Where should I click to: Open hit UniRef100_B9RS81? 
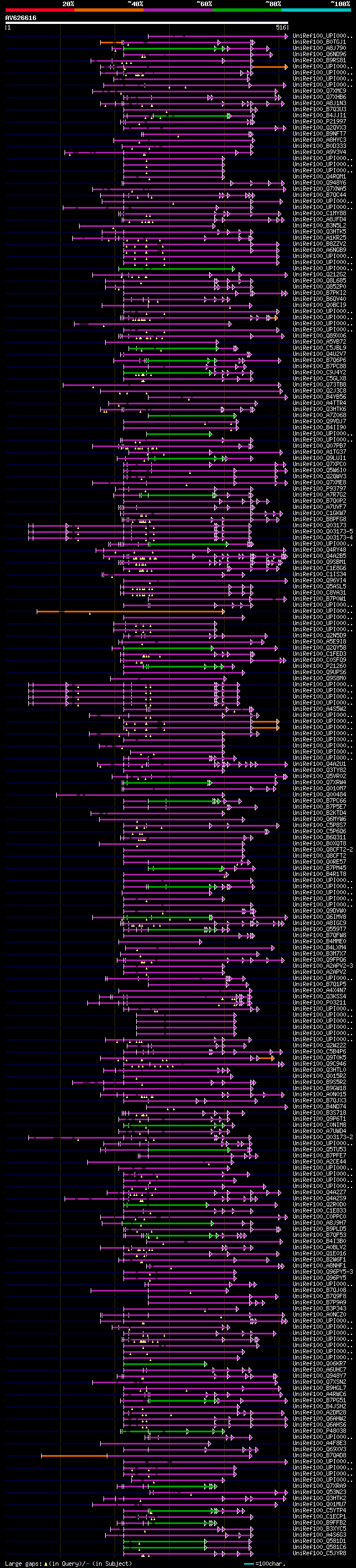click(x=319, y=61)
